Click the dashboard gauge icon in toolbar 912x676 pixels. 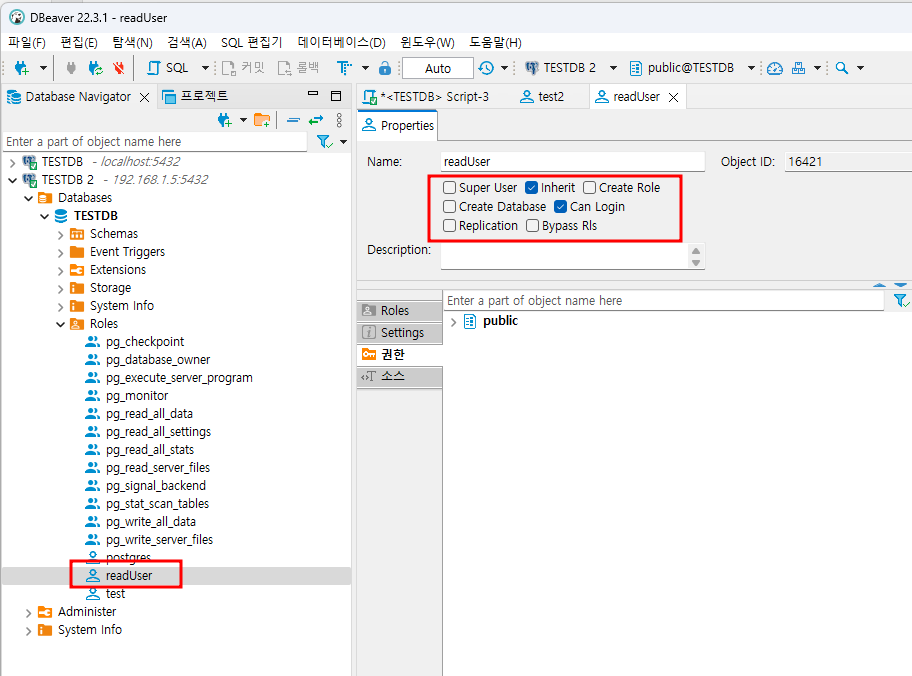tap(775, 68)
